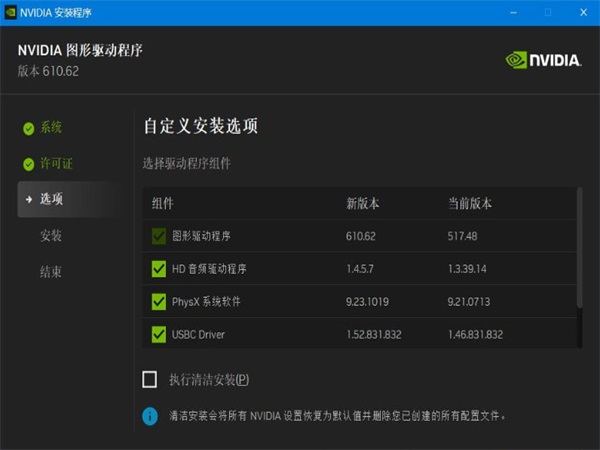Viewport: 600px width, 450px height.
Task: Click current version value 517.48
Action: point(463,236)
